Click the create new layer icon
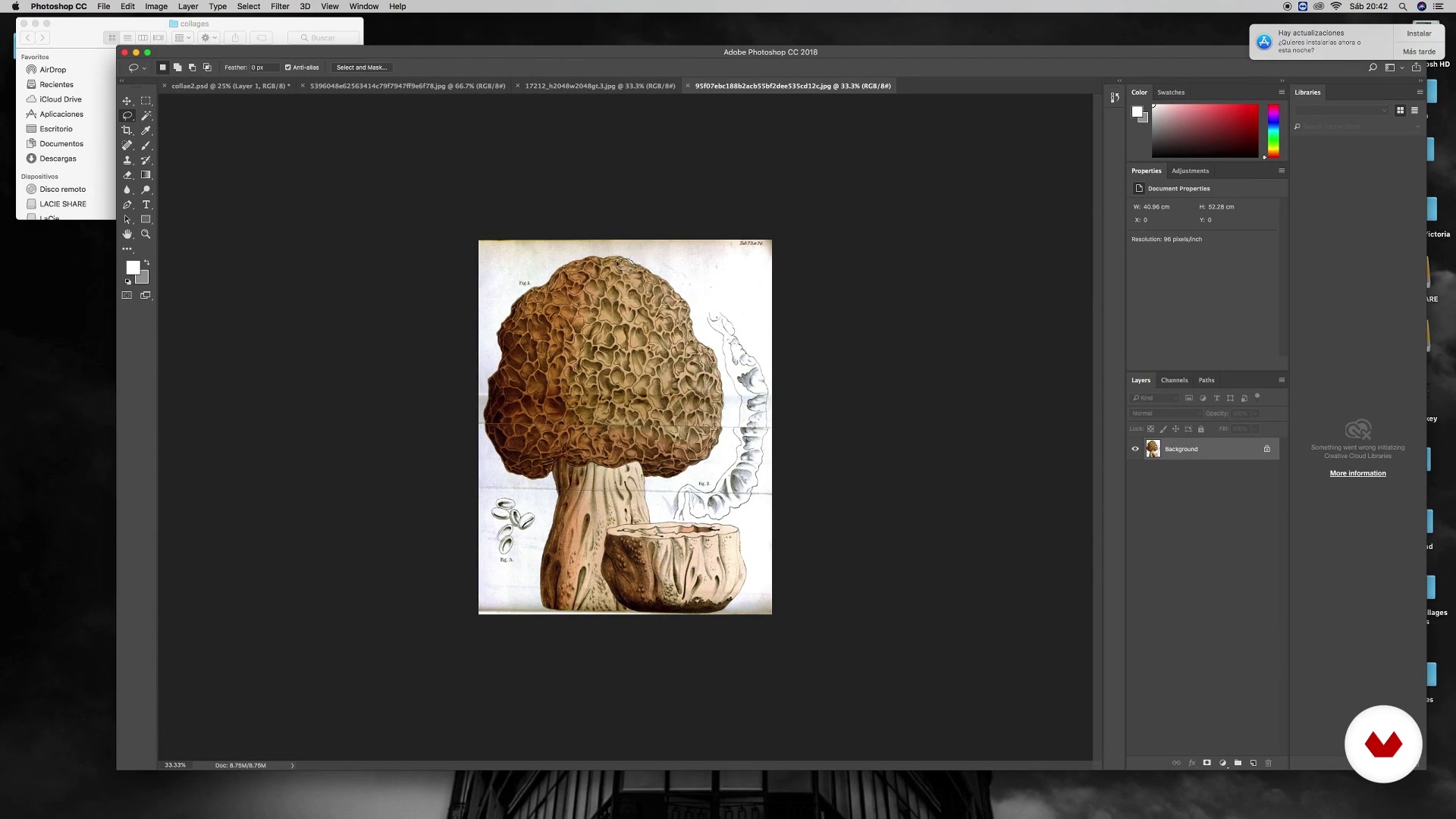 click(x=1253, y=763)
